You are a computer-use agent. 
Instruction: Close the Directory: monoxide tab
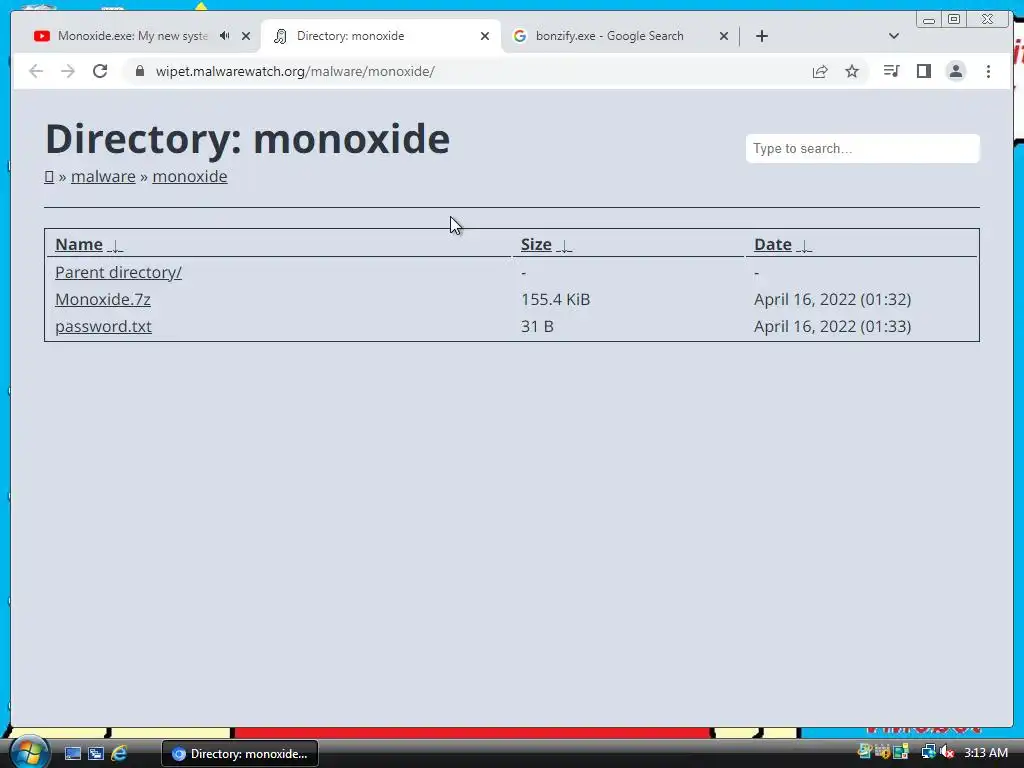point(485,36)
